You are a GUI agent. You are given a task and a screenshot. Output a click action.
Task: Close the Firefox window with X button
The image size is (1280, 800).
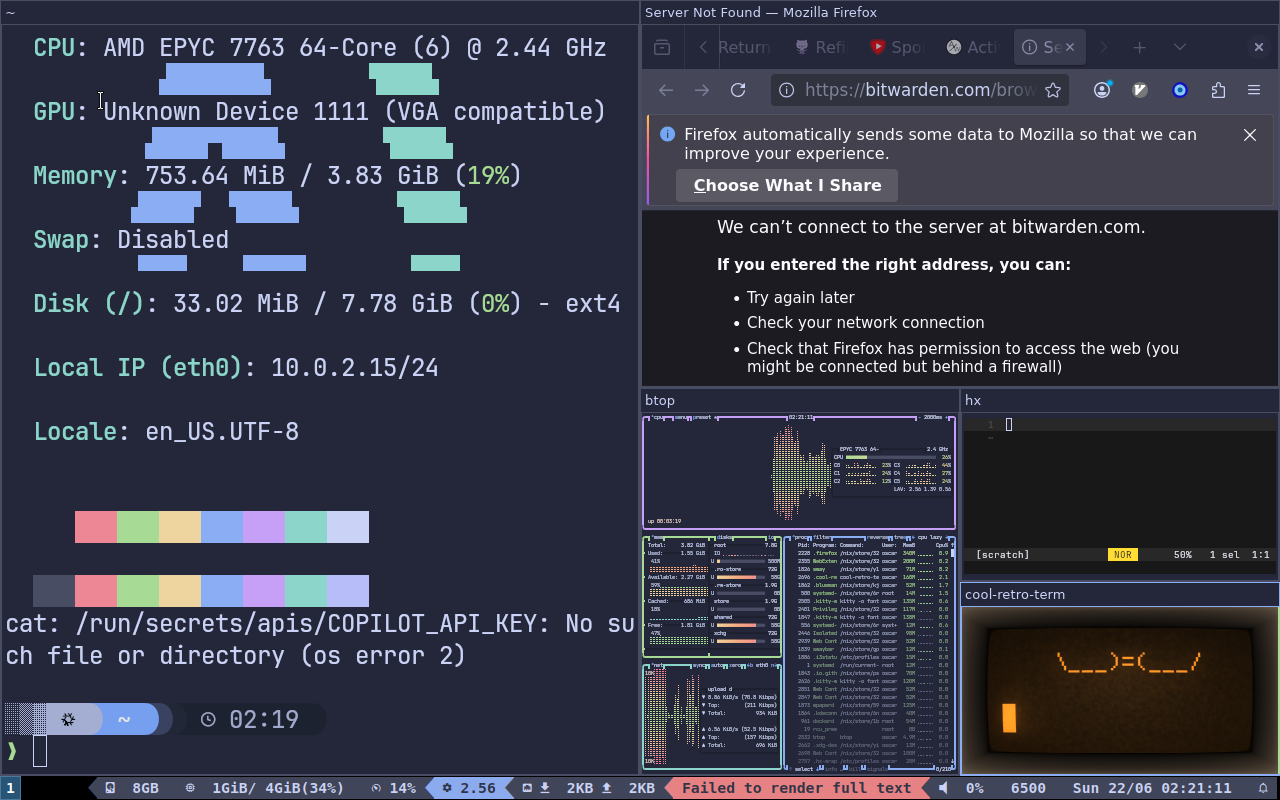1258,47
